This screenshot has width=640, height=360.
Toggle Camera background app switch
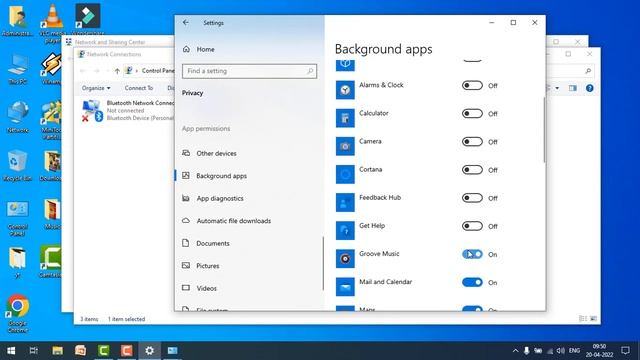click(x=472, y=142)
